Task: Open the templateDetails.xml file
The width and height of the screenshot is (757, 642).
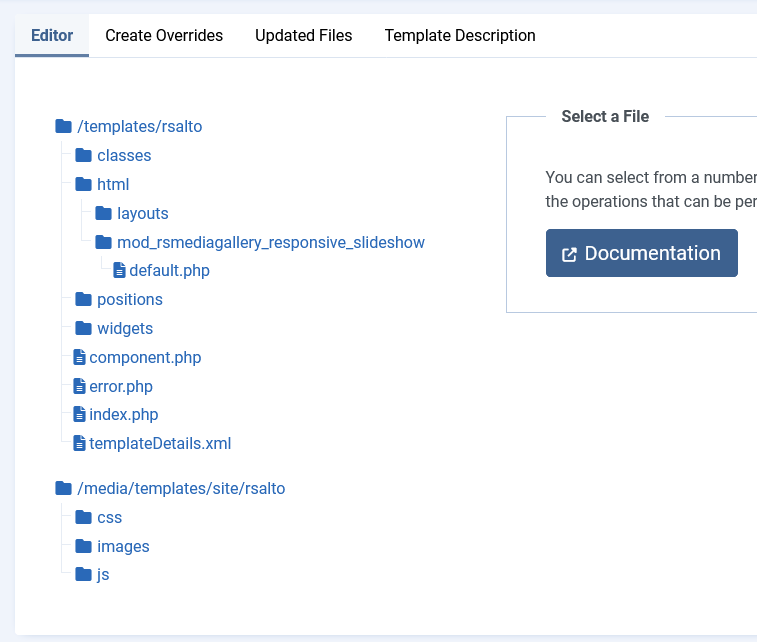Action: point(160,444)
